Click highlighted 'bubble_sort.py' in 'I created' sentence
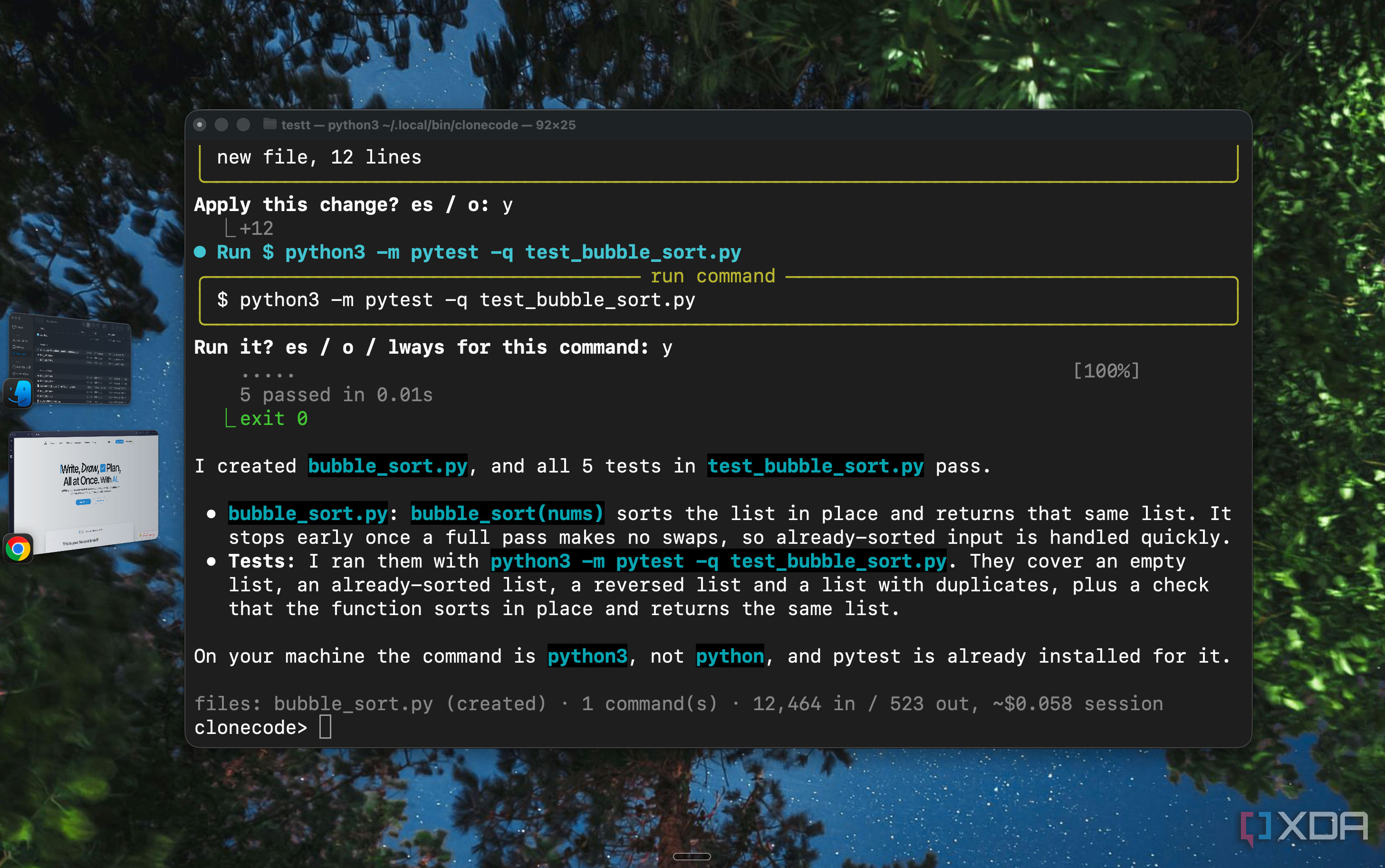1385x868 pixels. 388,466
